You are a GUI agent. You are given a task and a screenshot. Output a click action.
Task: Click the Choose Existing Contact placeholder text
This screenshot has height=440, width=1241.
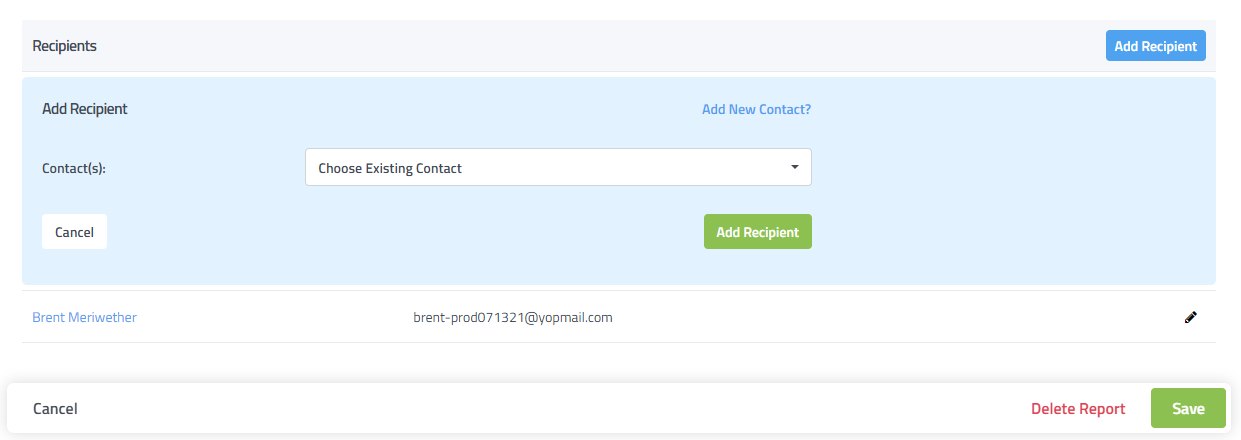coord(390,168)
